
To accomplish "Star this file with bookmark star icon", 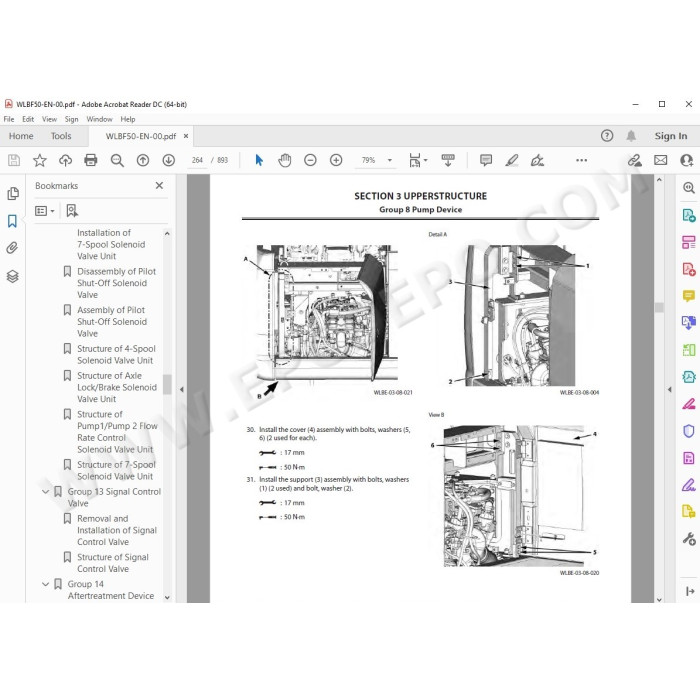I will pyautogui.click(x=40, y=160).
